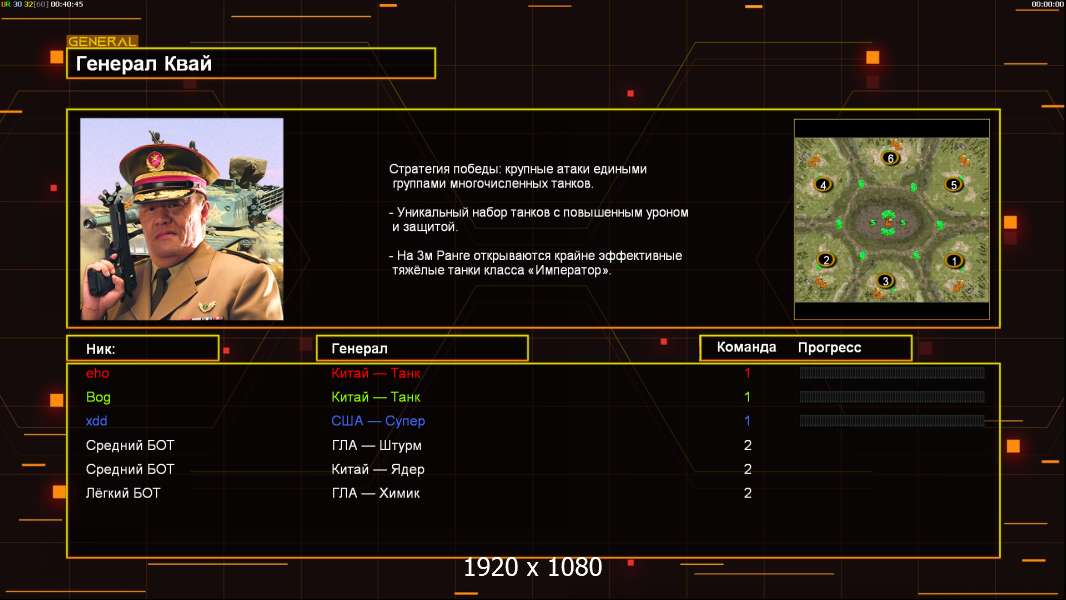
Task: Click team number for 'ГЛА — Химик' row
Action: pos(748,493)
